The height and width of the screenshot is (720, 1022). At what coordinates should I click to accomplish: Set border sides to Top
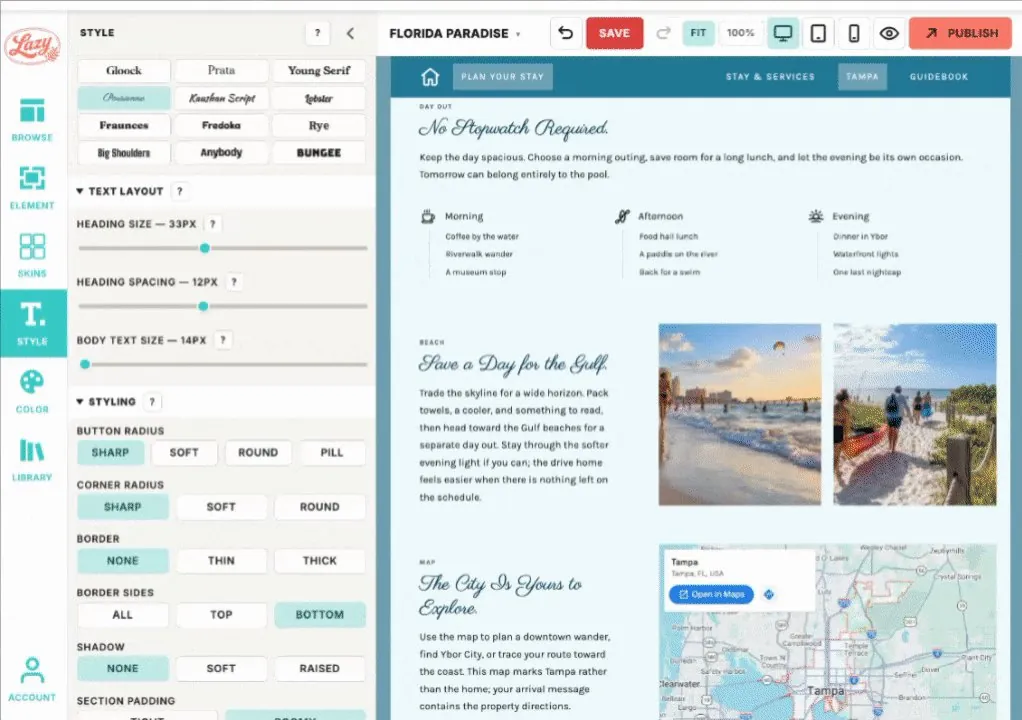pyautogui.click(x=221, y=614)
